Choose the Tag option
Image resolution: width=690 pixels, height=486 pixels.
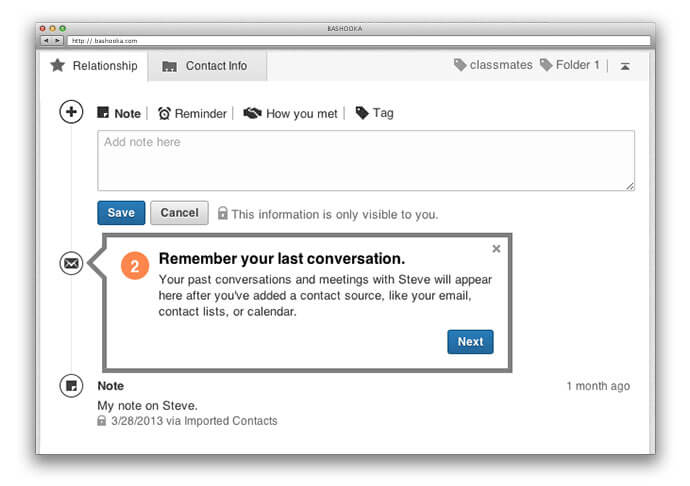pyautogui.click(x=374, y=113)
